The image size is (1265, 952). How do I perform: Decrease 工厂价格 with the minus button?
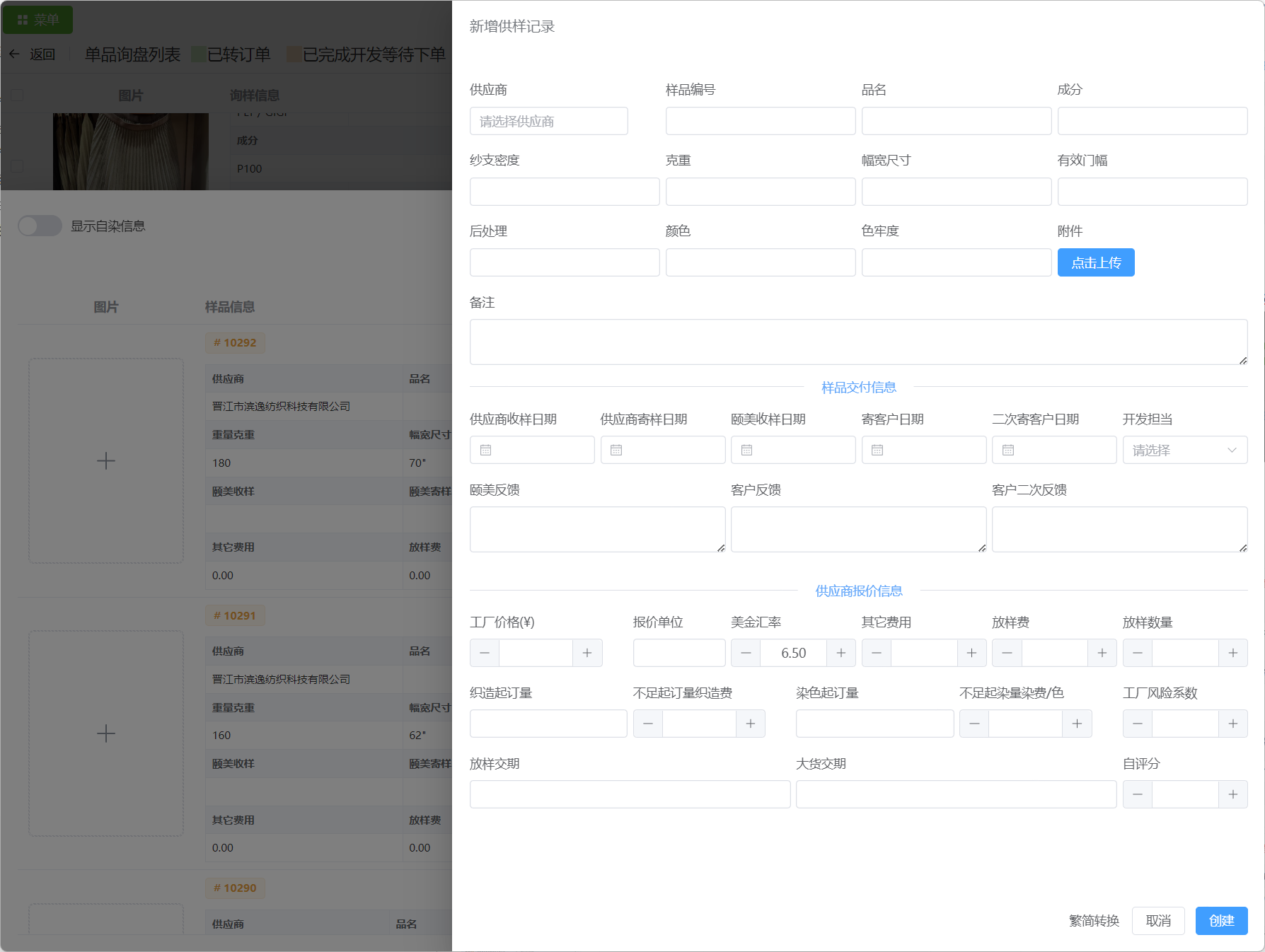tap(485, 653)
